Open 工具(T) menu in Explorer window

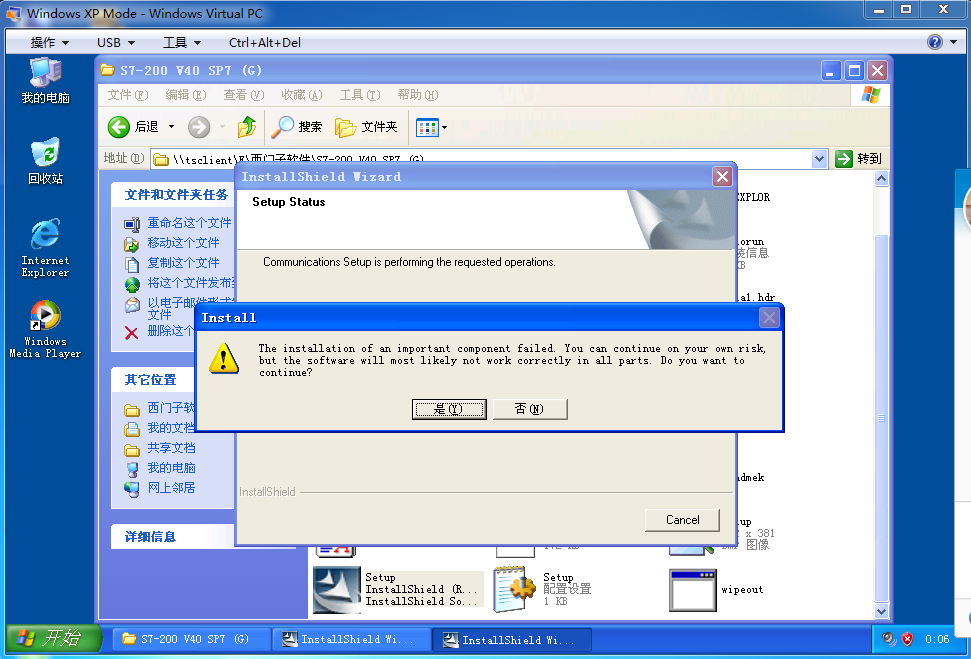[x=360, y=95]
